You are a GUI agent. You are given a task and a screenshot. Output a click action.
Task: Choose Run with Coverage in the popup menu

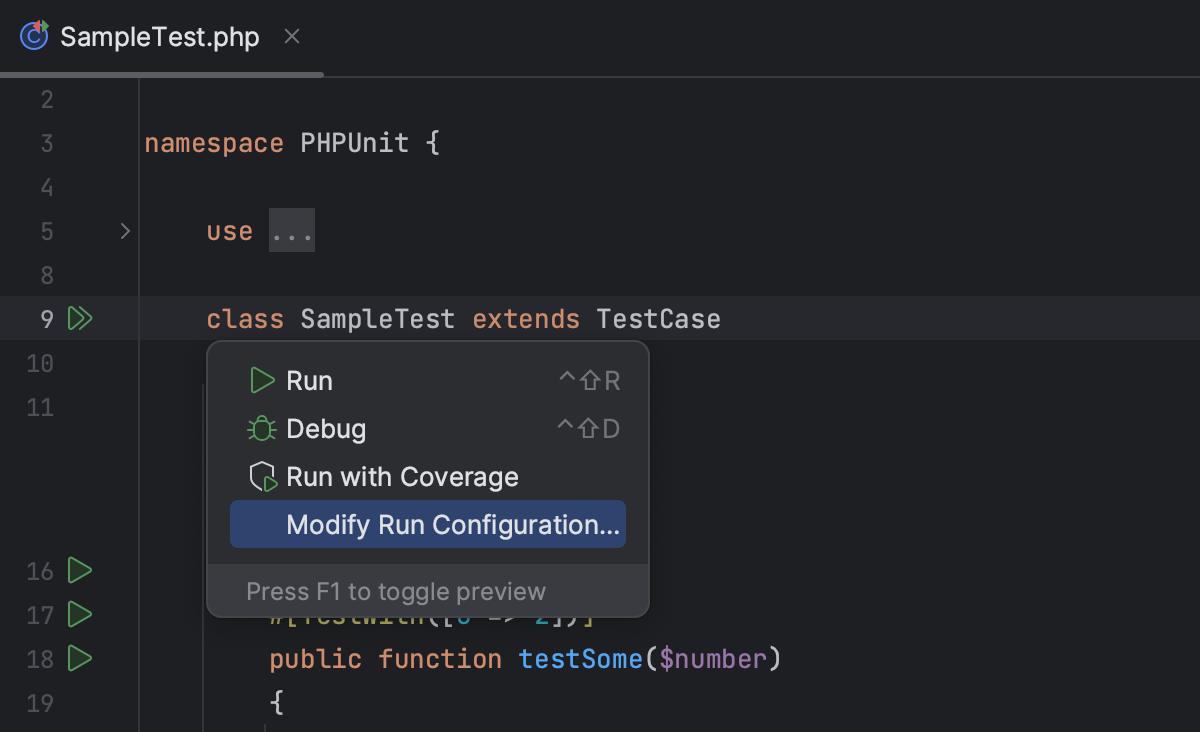[x=402, y=477]
